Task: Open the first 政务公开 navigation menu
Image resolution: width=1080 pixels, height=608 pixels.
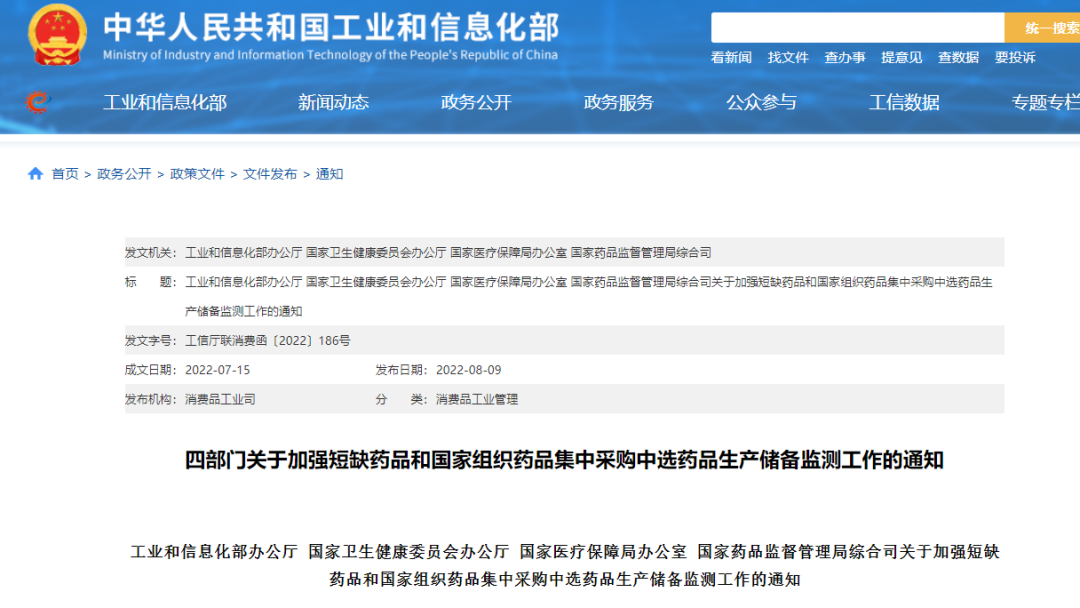Action: 476,102
